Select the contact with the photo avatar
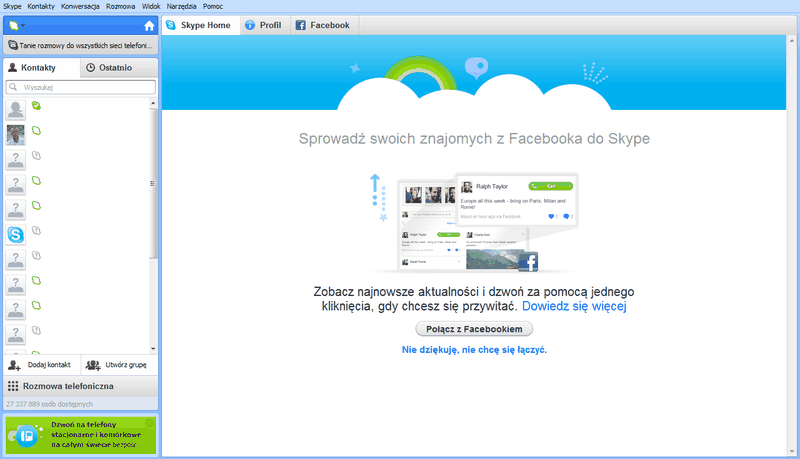This screenshot has width=800, height=459. pyautogui.click(x=78, y=135)
